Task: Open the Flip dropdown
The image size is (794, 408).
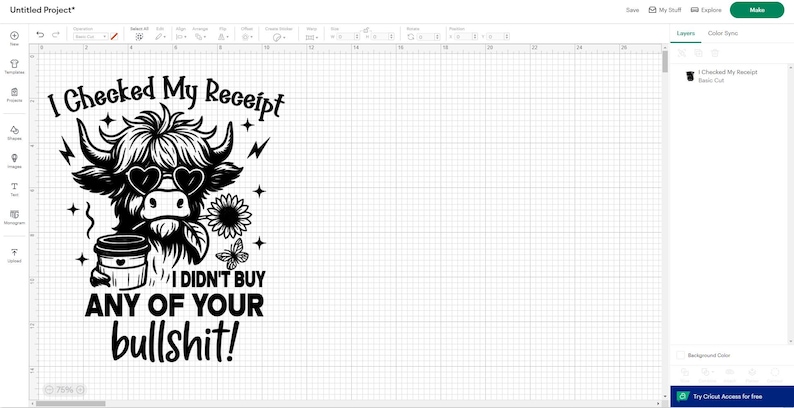Action: click(223, 37)
